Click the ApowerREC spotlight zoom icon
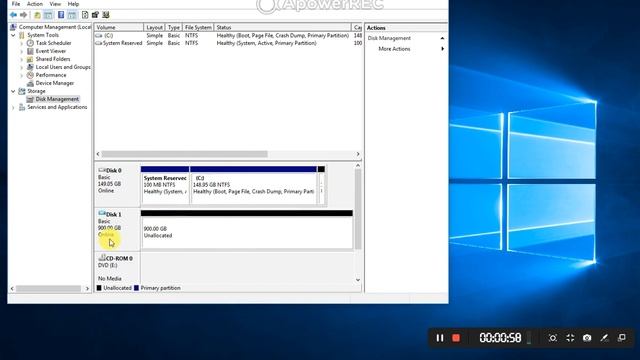The height and width of the screenshot is (360, 640). tap(553, 338)
